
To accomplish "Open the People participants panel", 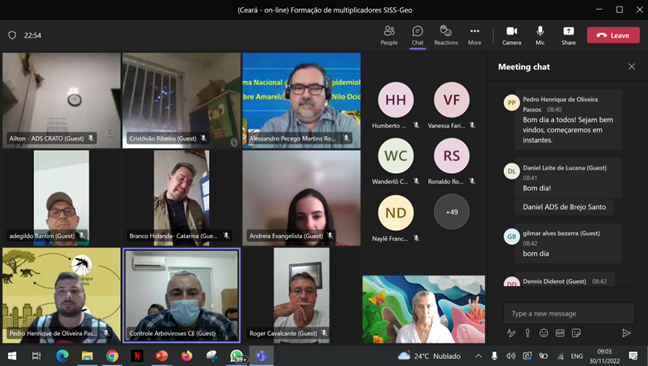I will pos(389,35).
